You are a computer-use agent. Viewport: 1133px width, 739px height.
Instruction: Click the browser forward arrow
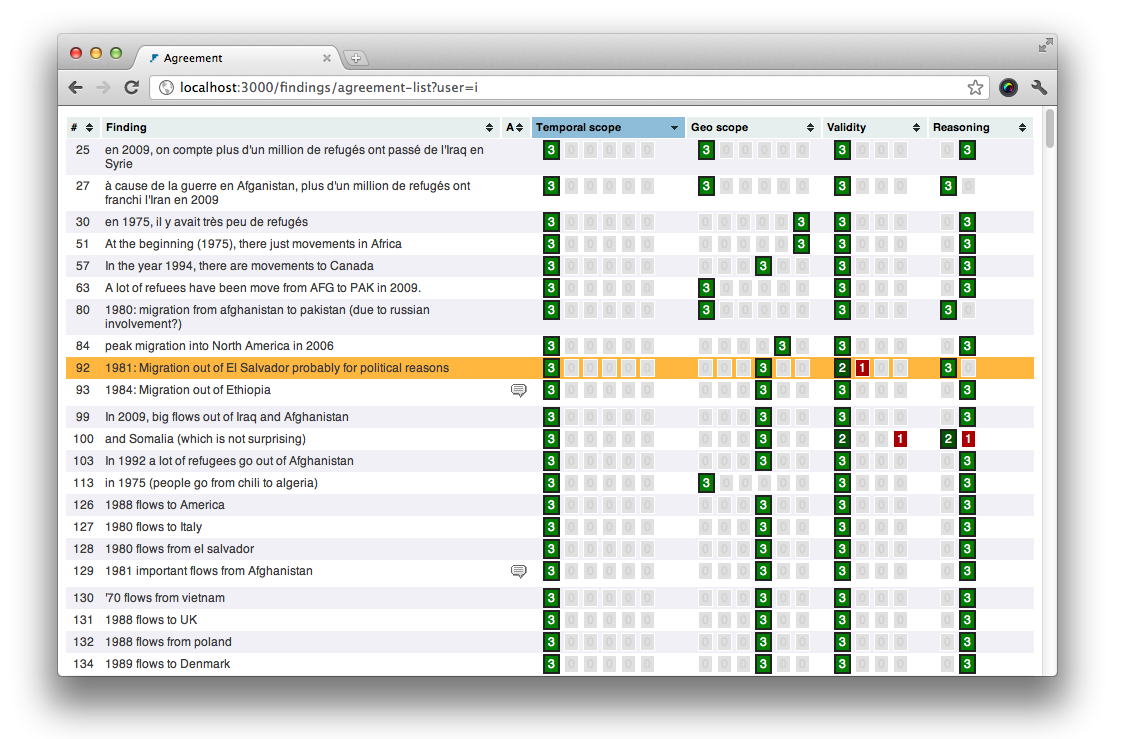point(103,87)
